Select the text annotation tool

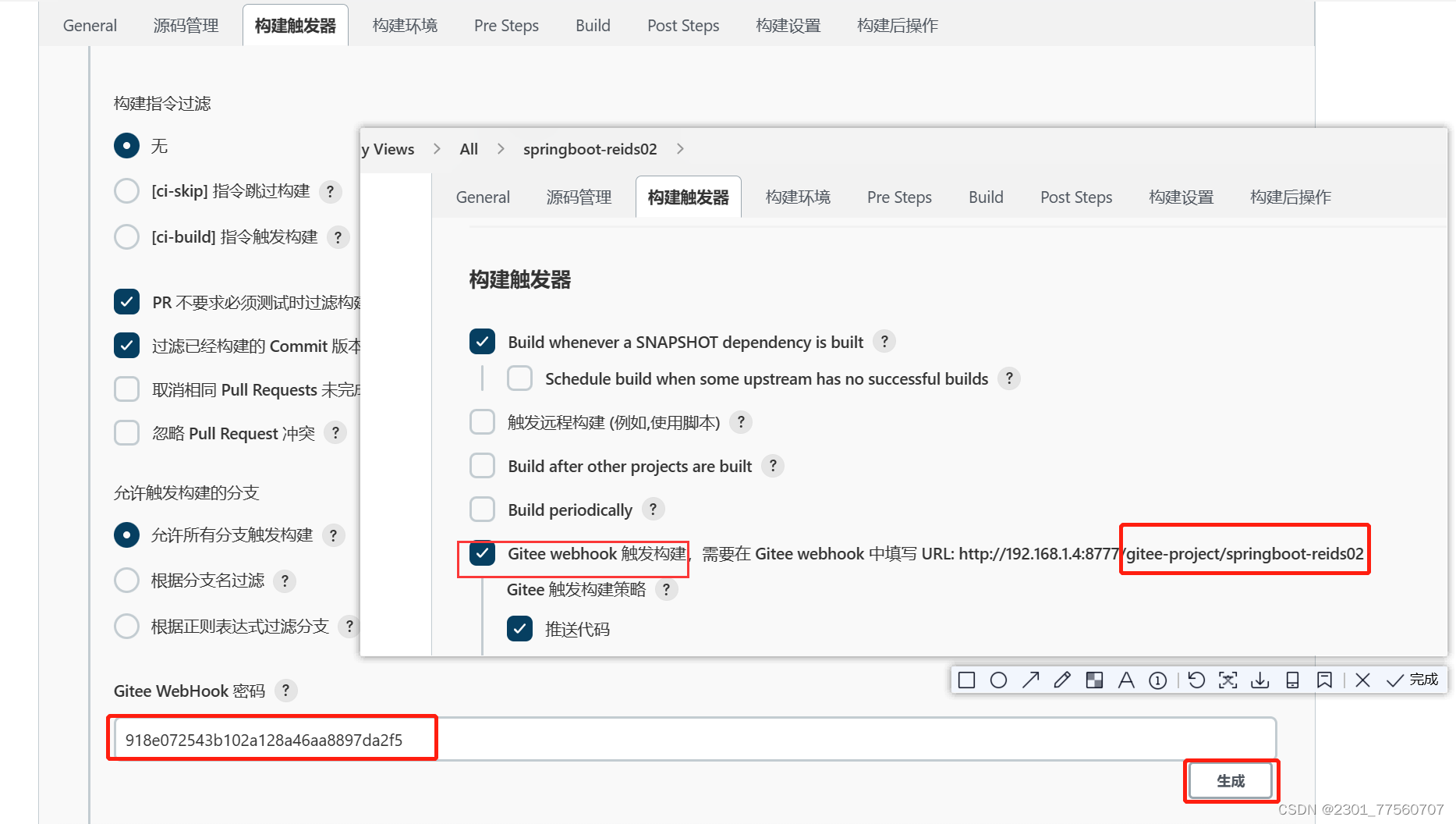coord(1126,680)
